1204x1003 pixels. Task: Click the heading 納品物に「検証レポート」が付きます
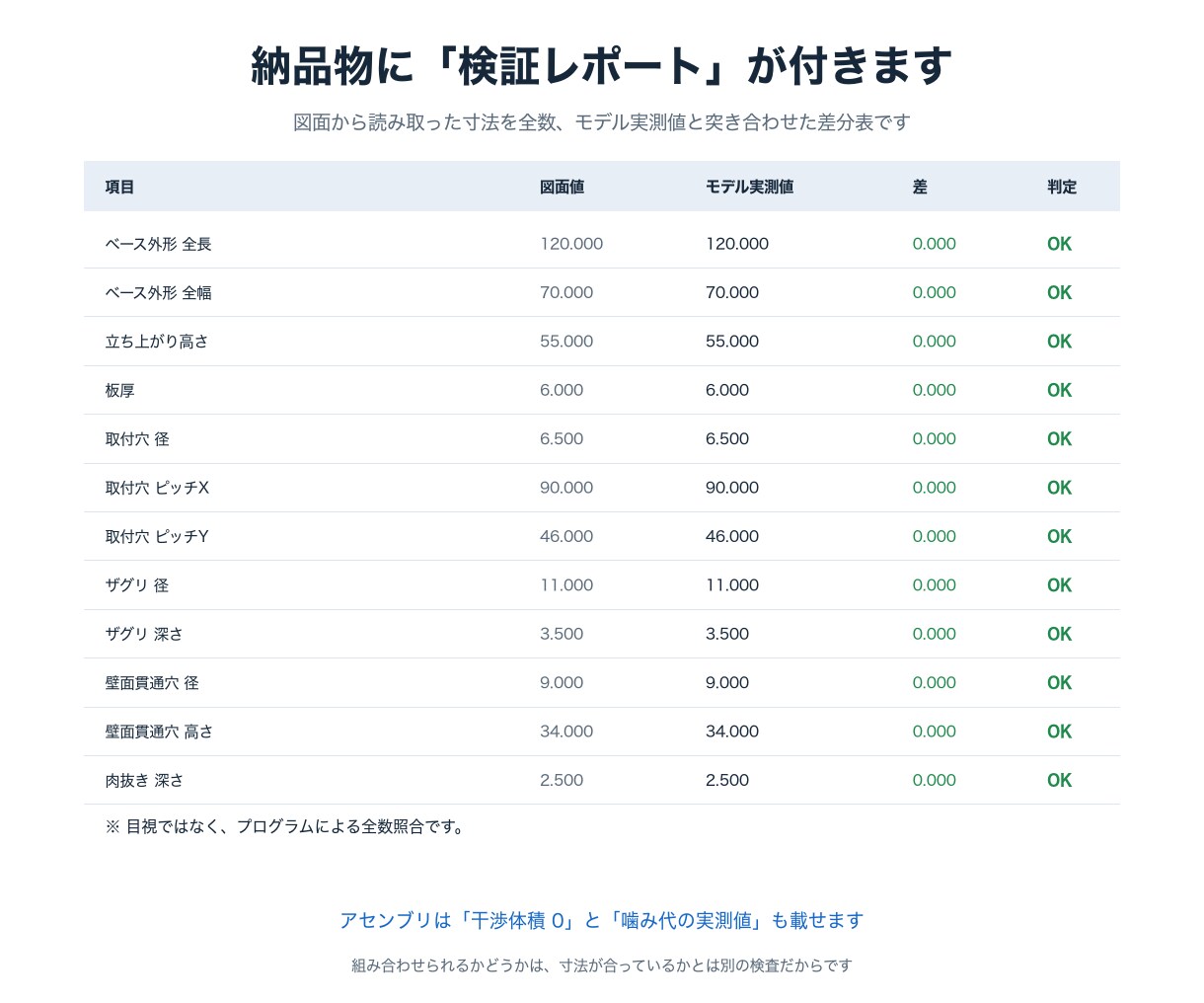(602, 66)
